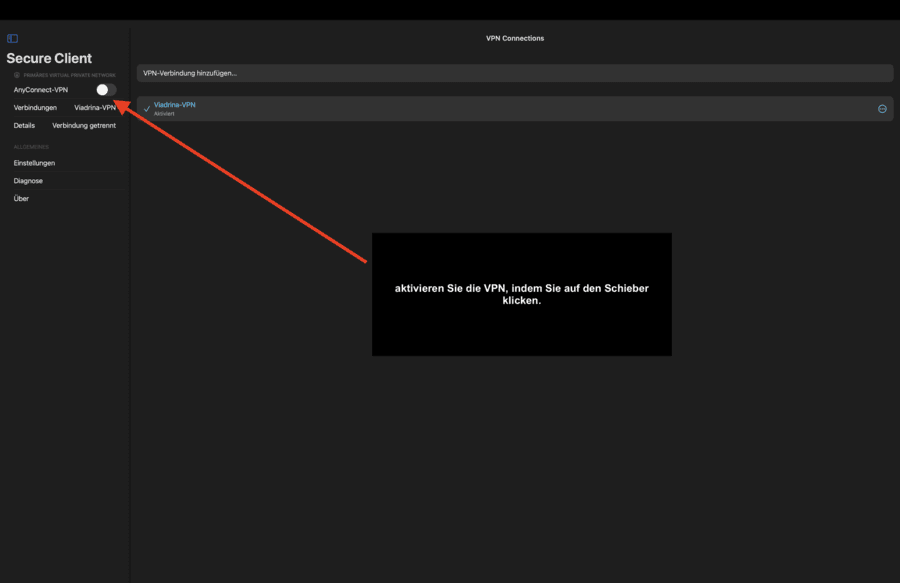Screen dimensions: 900x583
Task: Open the Diagnose section
Action: pos(65,181)
